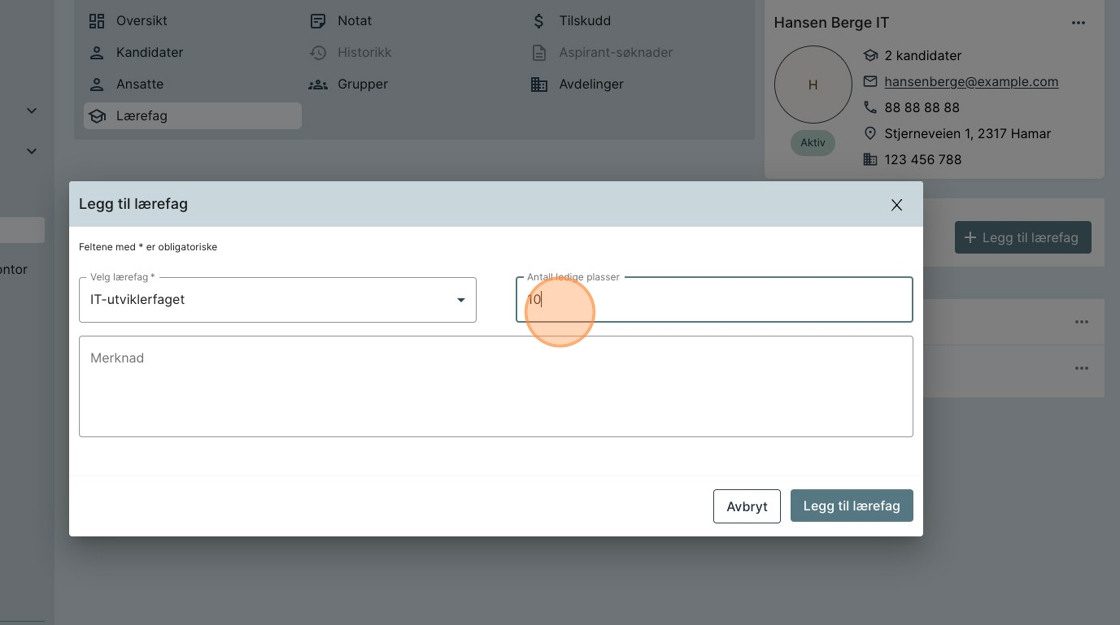
Task: Click the Aktiv status badge
Action: [813, 143]
